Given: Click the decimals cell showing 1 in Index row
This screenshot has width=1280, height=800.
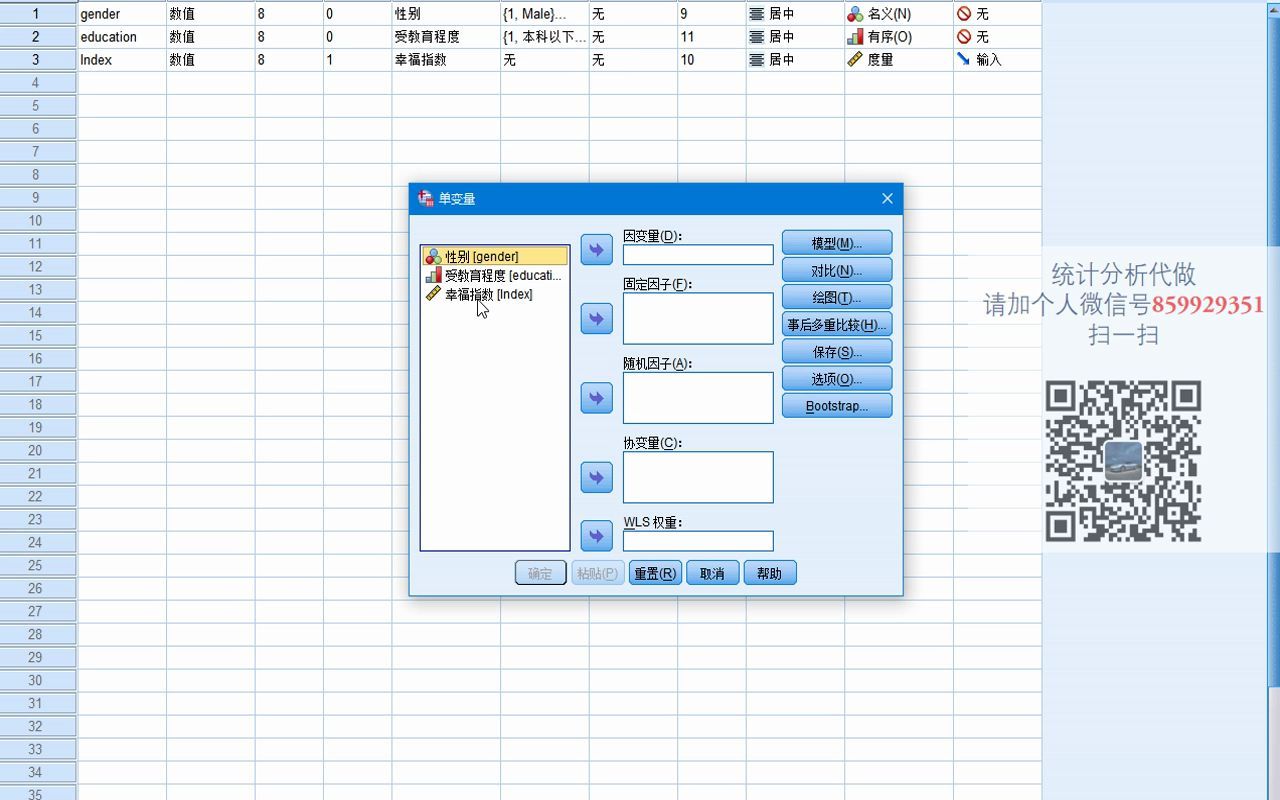Looking at the screenshot, I should pyautogui.click(x=357, y=60).
